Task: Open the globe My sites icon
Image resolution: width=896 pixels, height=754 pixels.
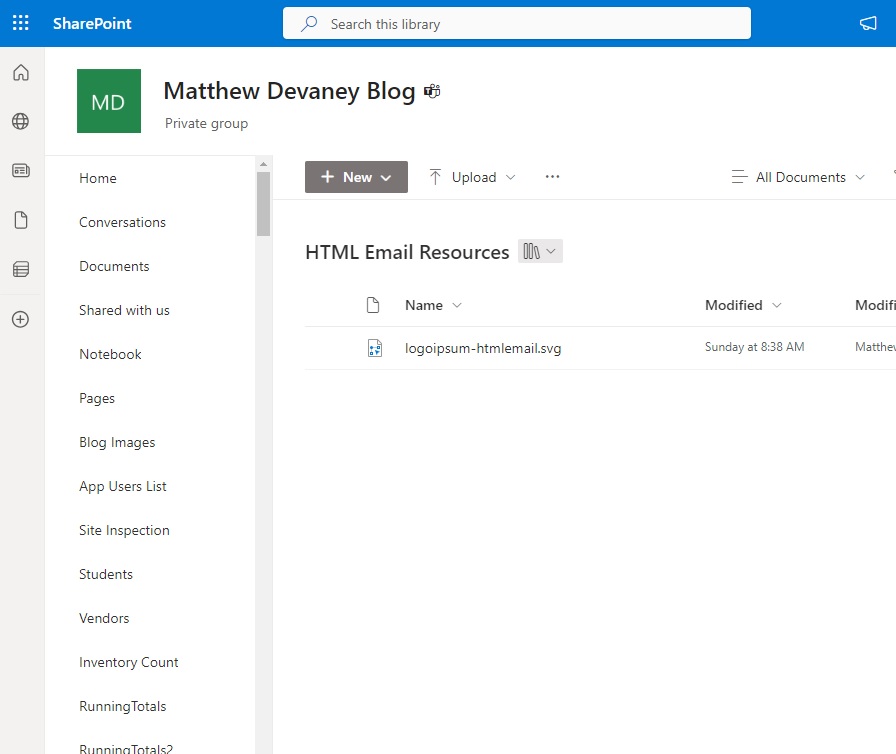Action: (21, 121)
